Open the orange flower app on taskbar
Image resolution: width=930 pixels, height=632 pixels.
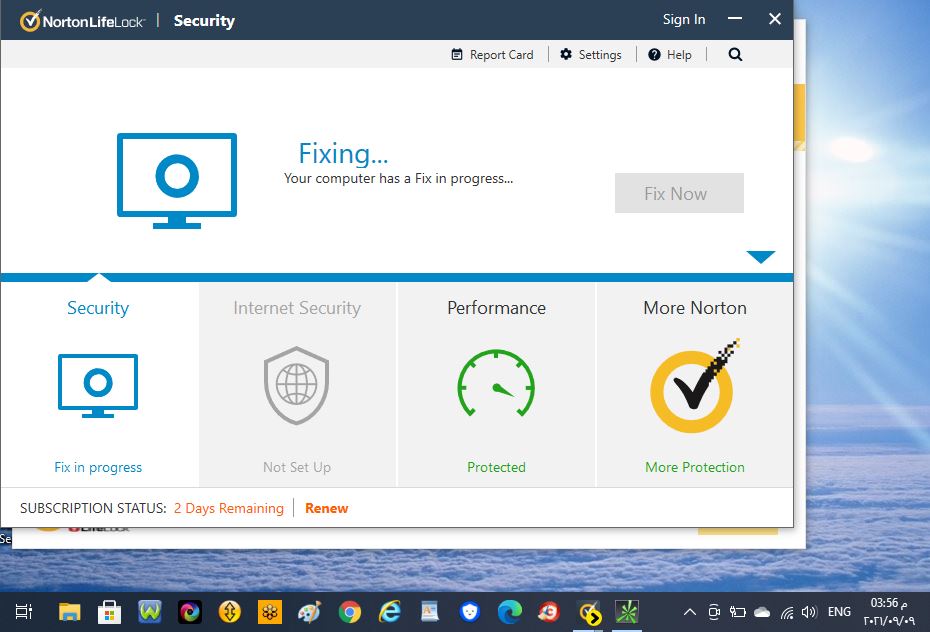[270, 612]
